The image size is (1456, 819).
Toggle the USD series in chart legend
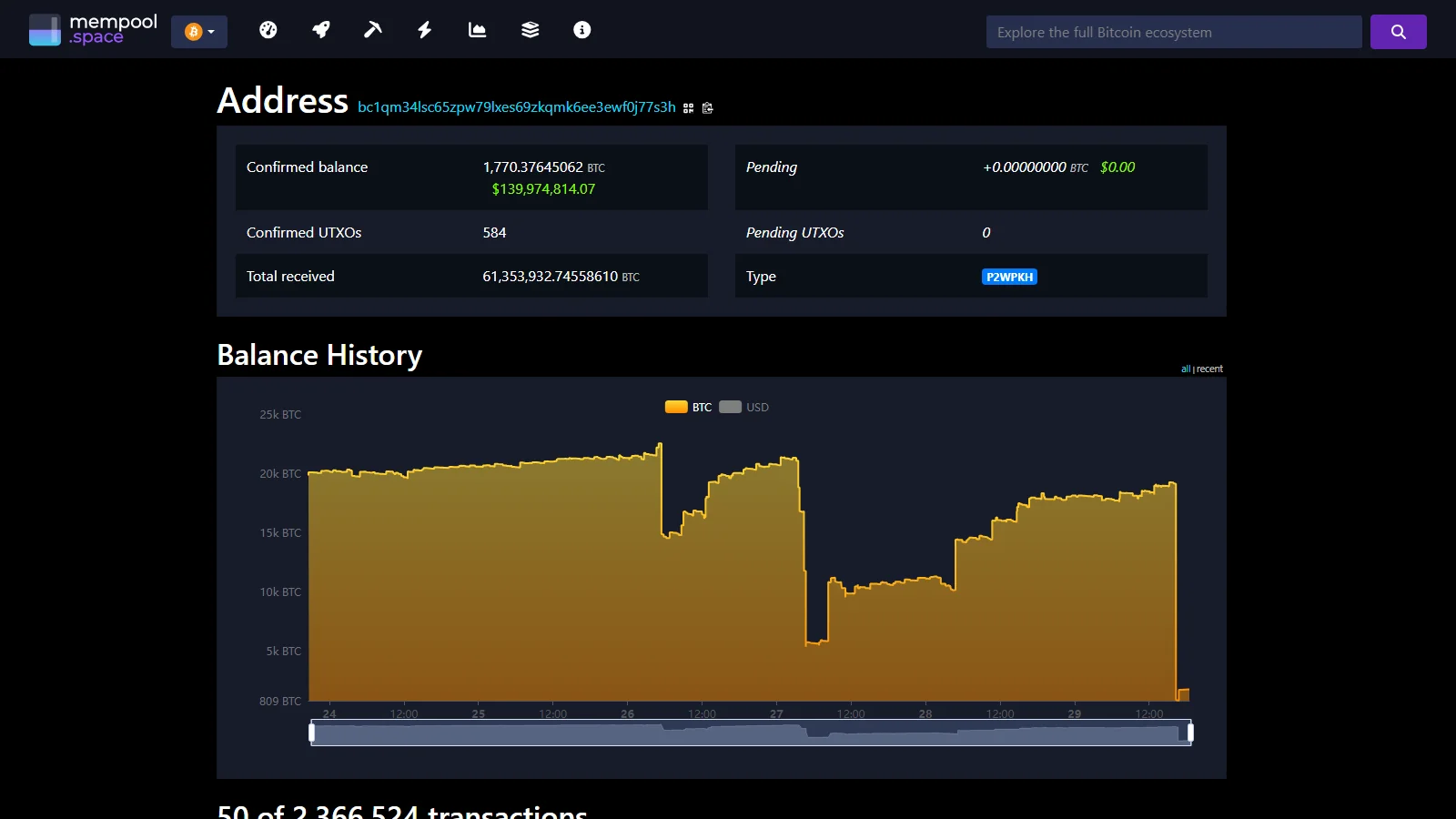pyautogui.click(x=744, y=407)
